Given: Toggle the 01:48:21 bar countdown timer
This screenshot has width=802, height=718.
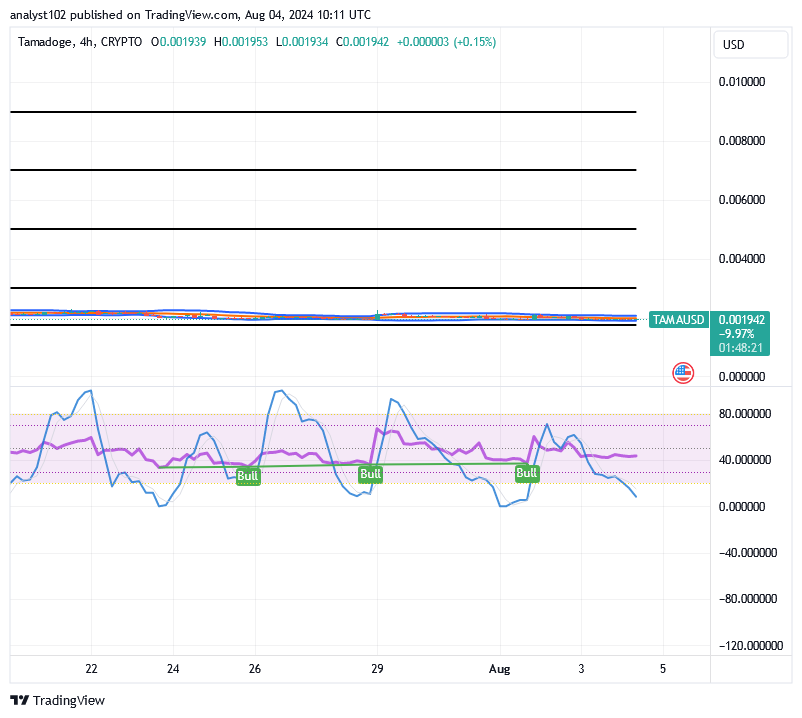Looking at the screenshot, I should [x=740, y=345].
